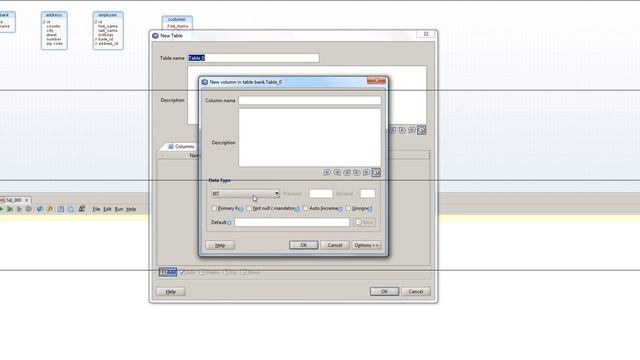This screenshot has height=360, width=640.
Task: Open Help in the New Table dialog
Action: coord(171,291)
